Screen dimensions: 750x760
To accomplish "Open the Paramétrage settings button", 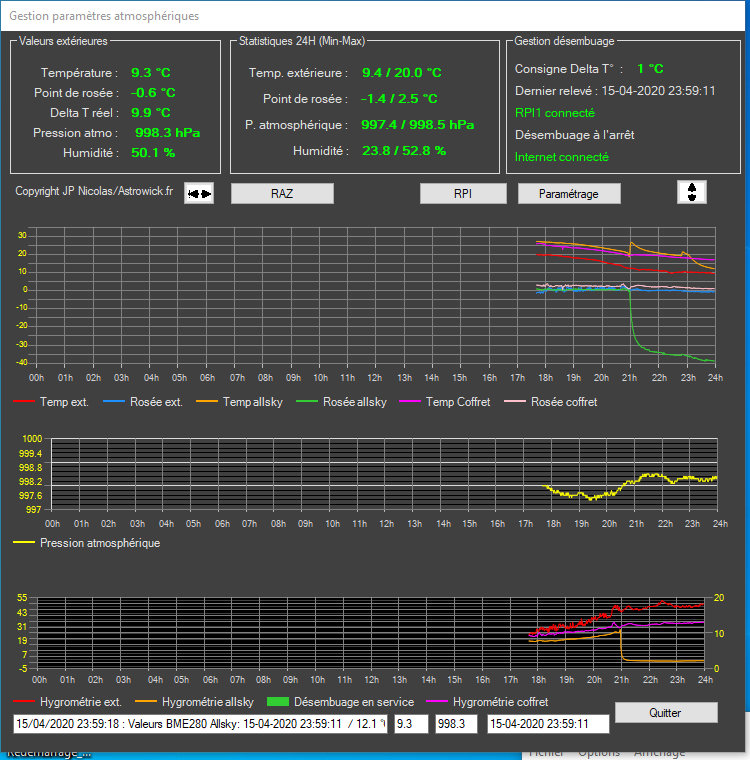I will tap(569, 193).
